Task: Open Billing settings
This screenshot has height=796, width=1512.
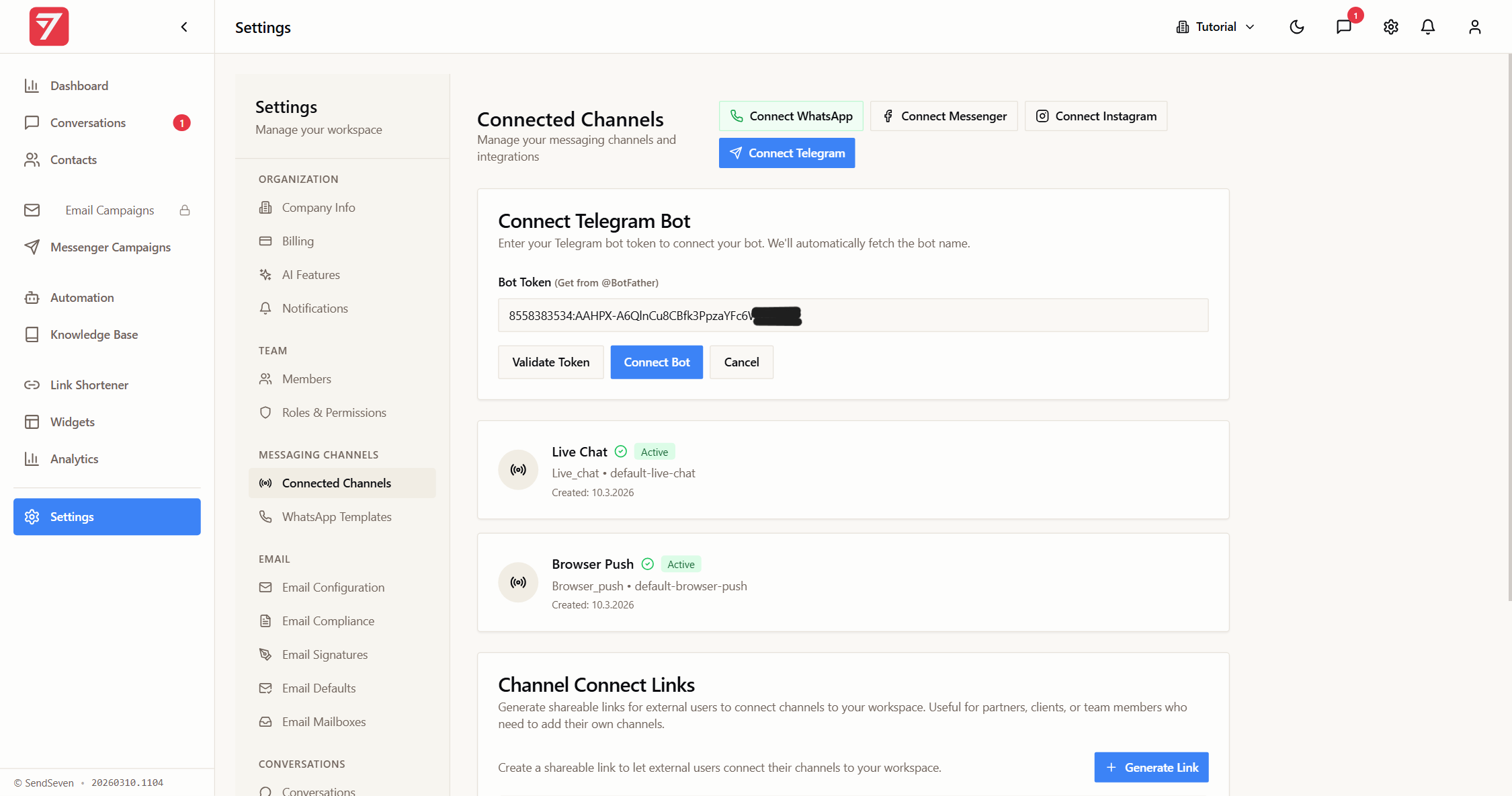Action: click(342, 241)
